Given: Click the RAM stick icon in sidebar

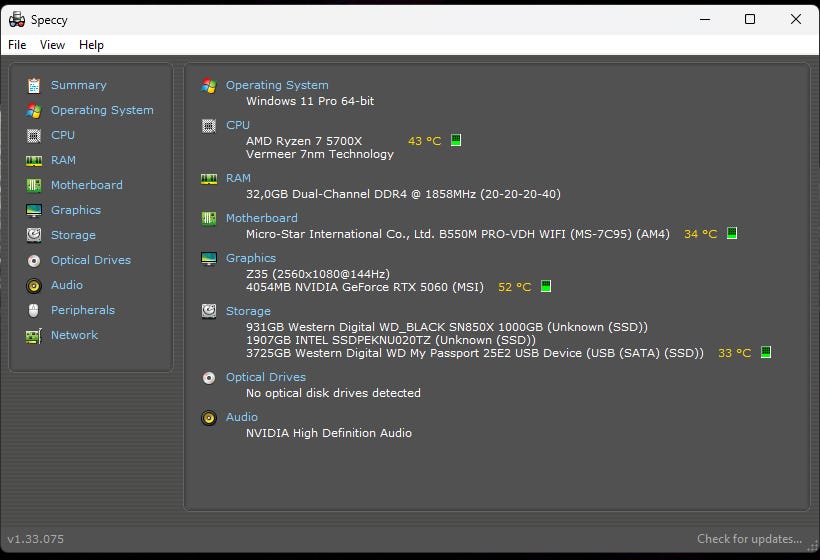Looking at the screenshot, I should 34,161.
